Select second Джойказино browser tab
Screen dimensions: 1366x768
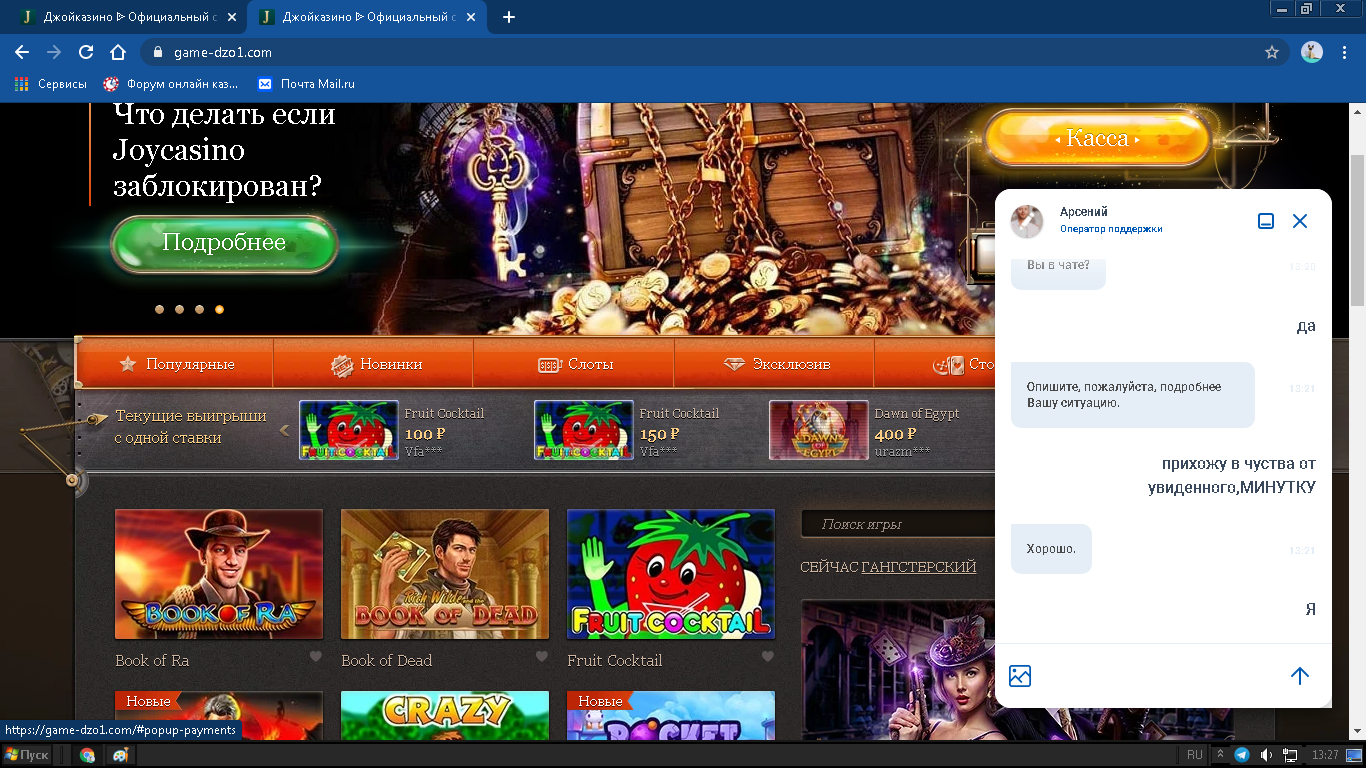[367, 17]
